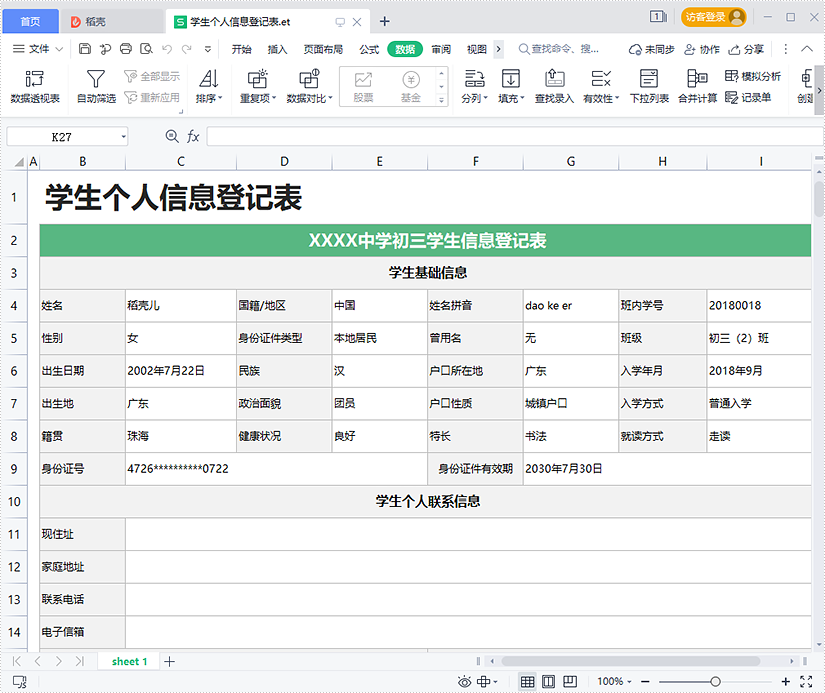Switch to the 插入 ribbon tab
The width and height of the screenshot is (825, 693).
coord(277,49)
